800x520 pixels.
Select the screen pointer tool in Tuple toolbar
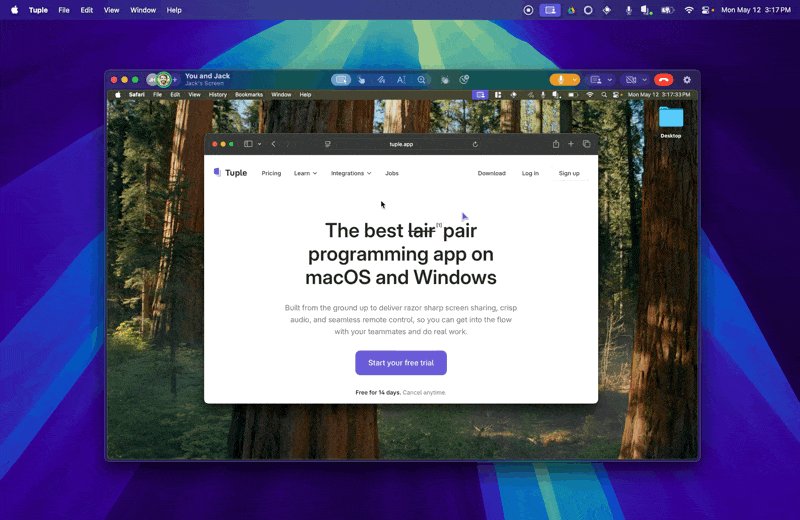coord(341,80)
